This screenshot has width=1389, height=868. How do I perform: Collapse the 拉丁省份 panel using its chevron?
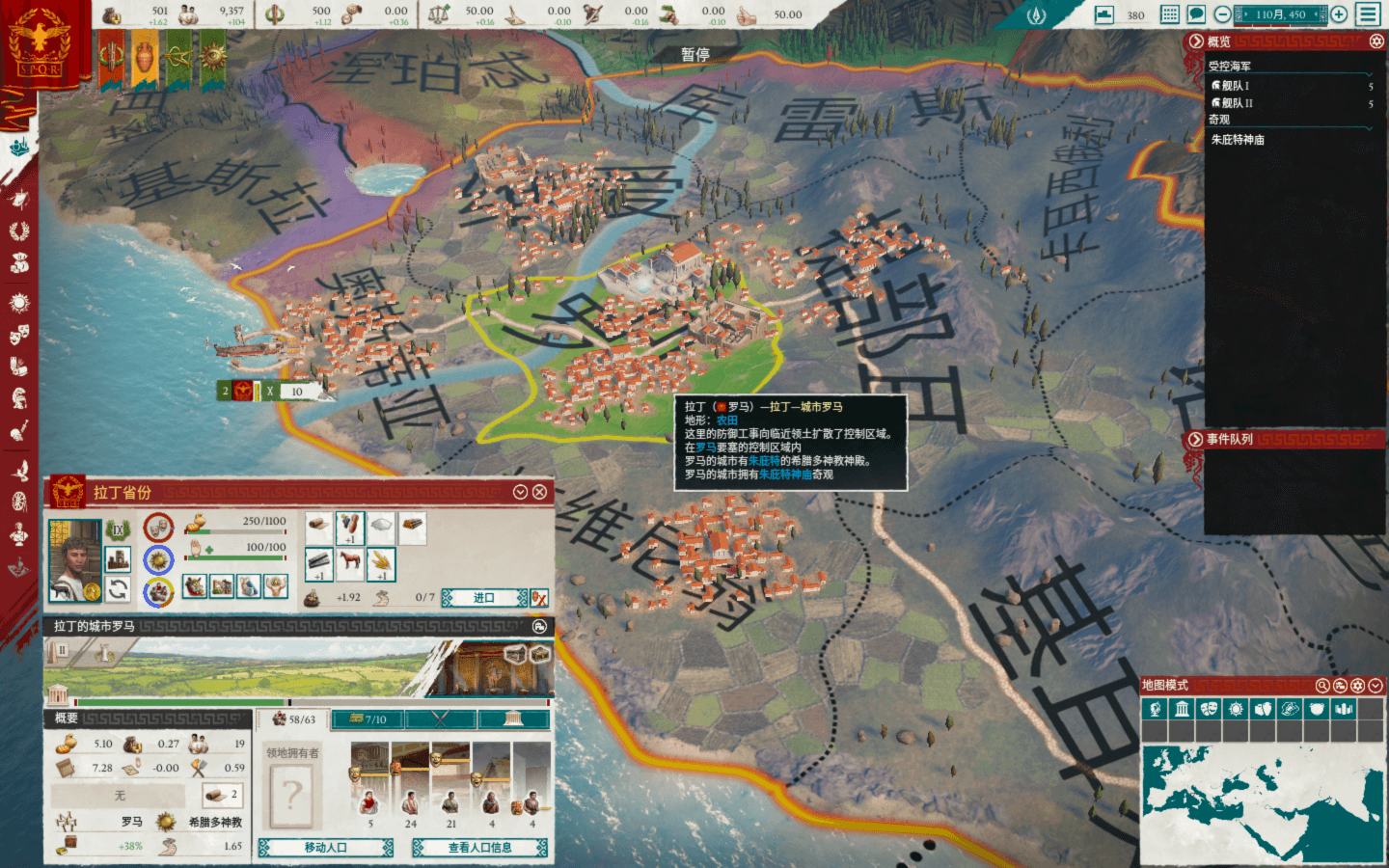(x=520, y=491)
